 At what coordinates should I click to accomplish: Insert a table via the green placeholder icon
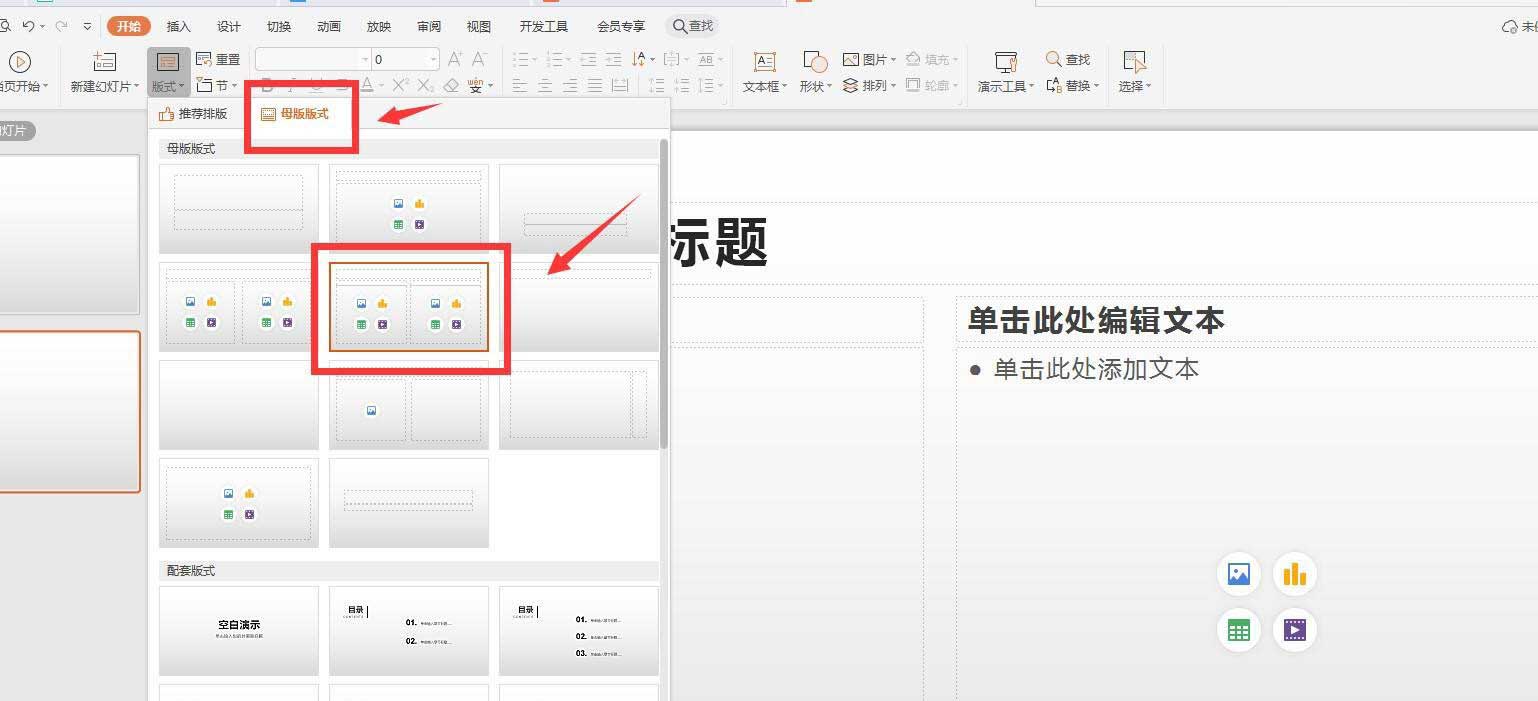[x=1238, y=630]
